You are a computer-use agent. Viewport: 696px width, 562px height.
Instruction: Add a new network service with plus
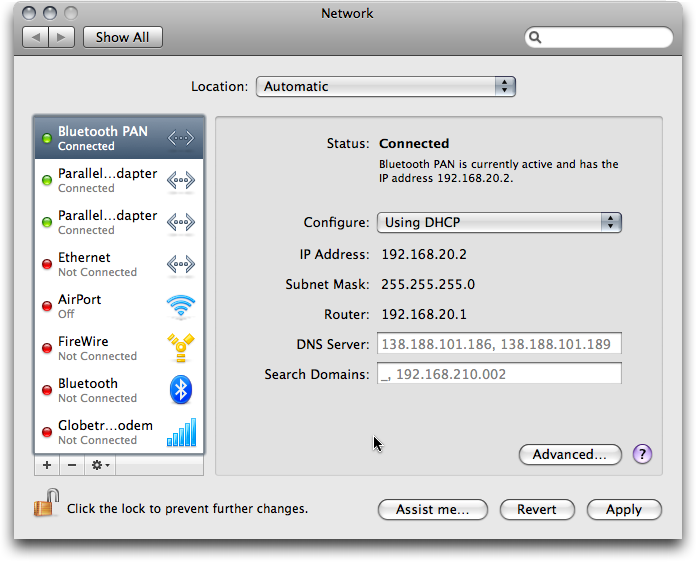pyautogui.click(x=47, y=465)
